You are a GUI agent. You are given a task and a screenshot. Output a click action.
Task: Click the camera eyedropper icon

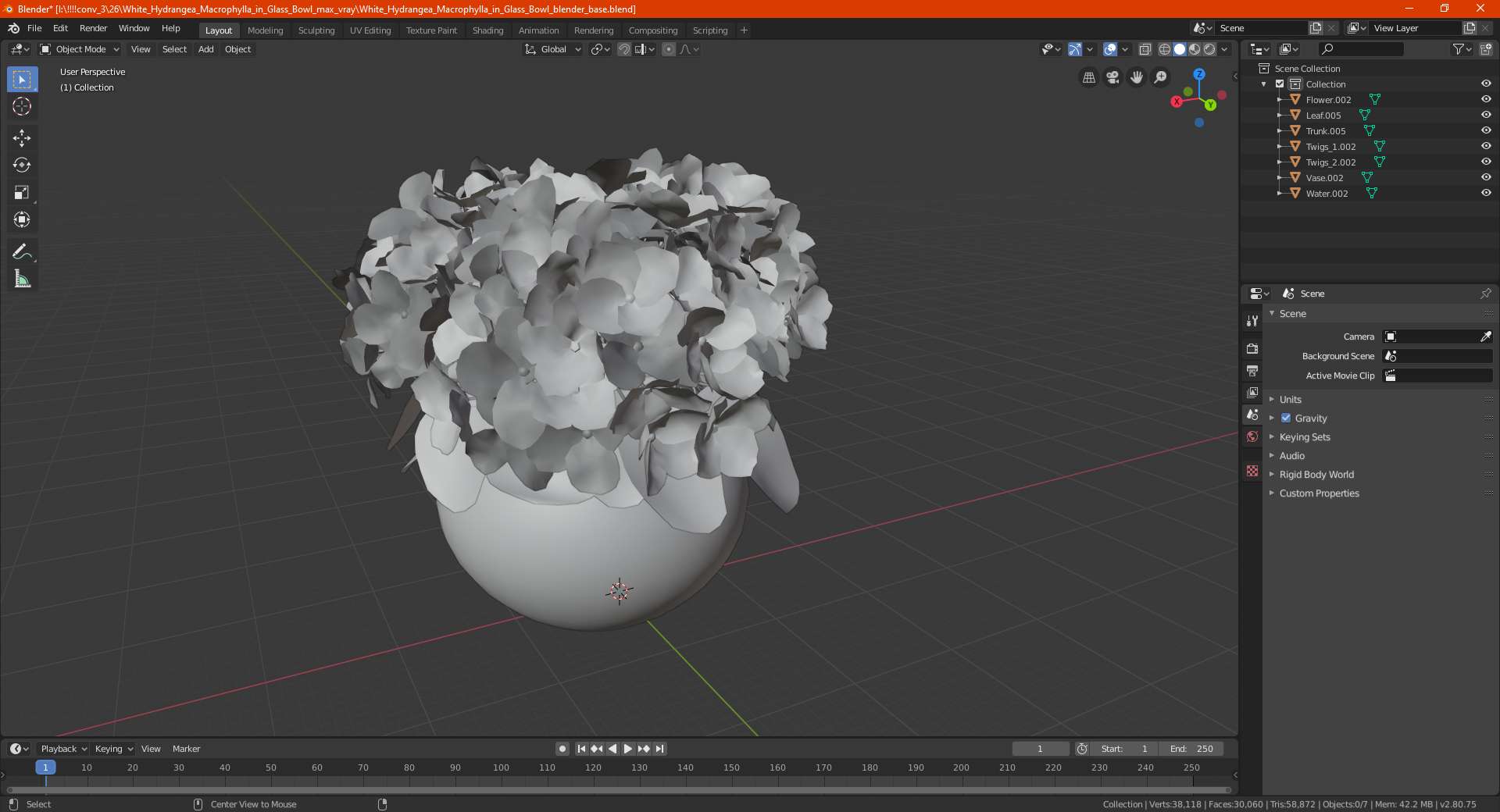tap(1485, 337)
